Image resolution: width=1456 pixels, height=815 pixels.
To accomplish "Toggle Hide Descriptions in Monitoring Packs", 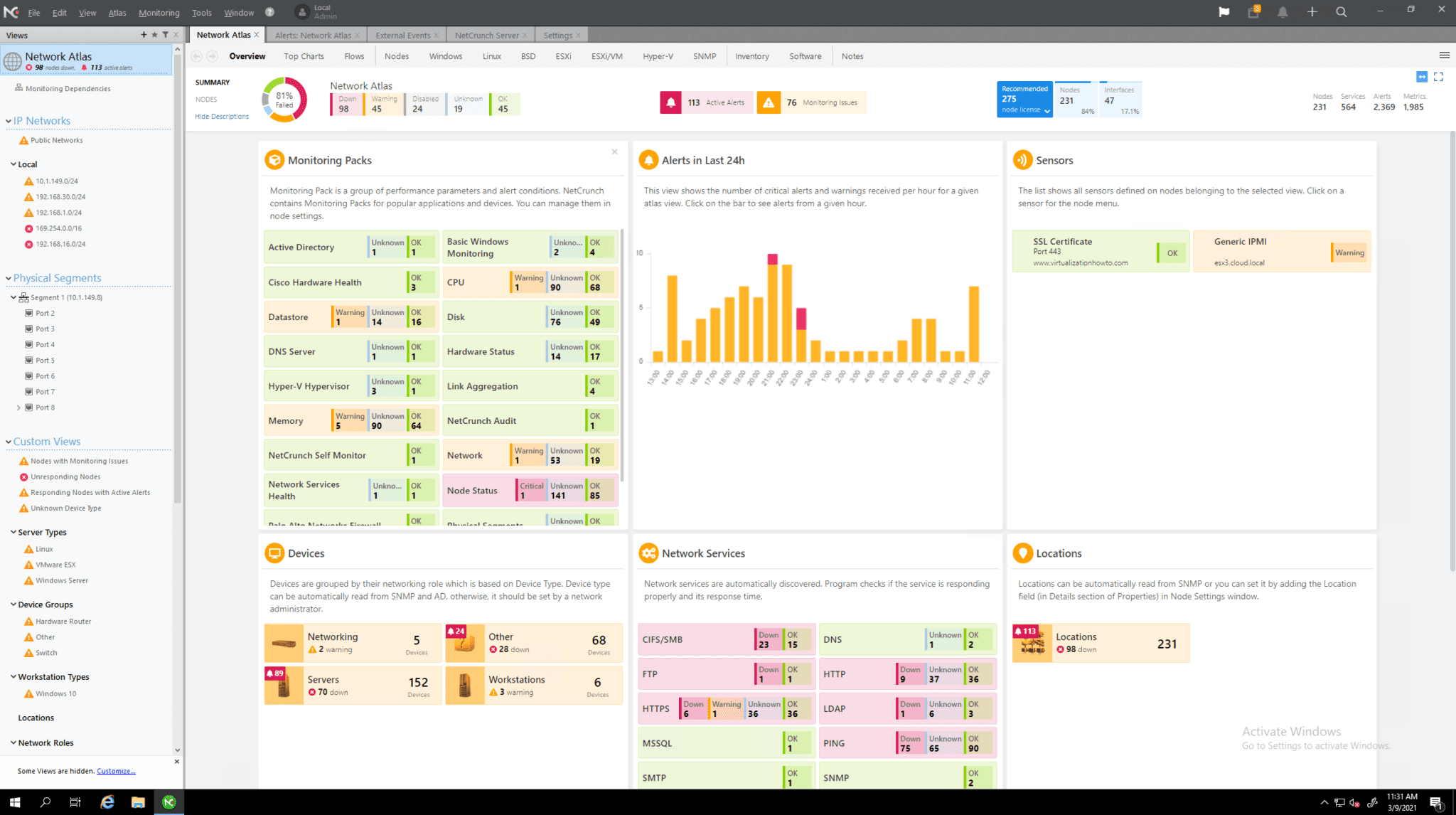I will coord(221,116).
